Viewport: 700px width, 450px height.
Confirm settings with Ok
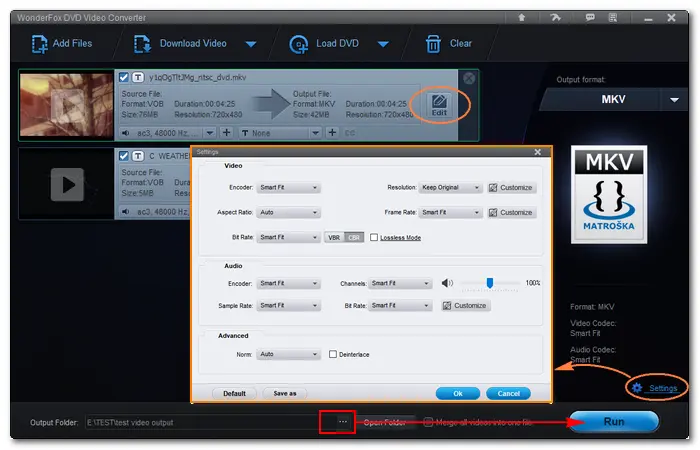tap(458, 394)
